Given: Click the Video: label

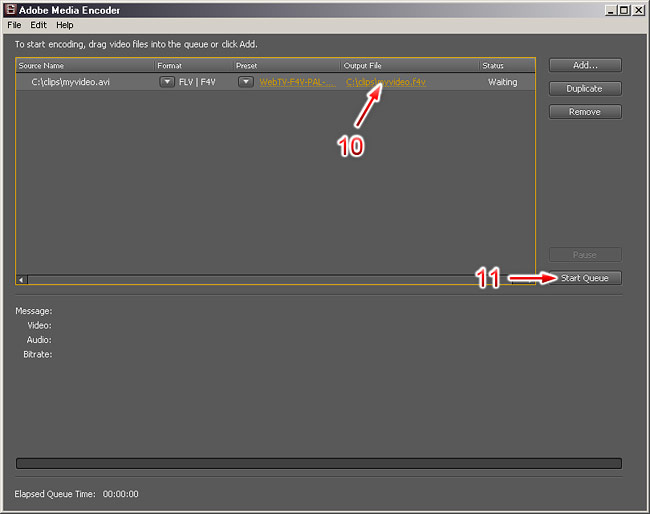Looking at the screenshot, I should (39, 325).
